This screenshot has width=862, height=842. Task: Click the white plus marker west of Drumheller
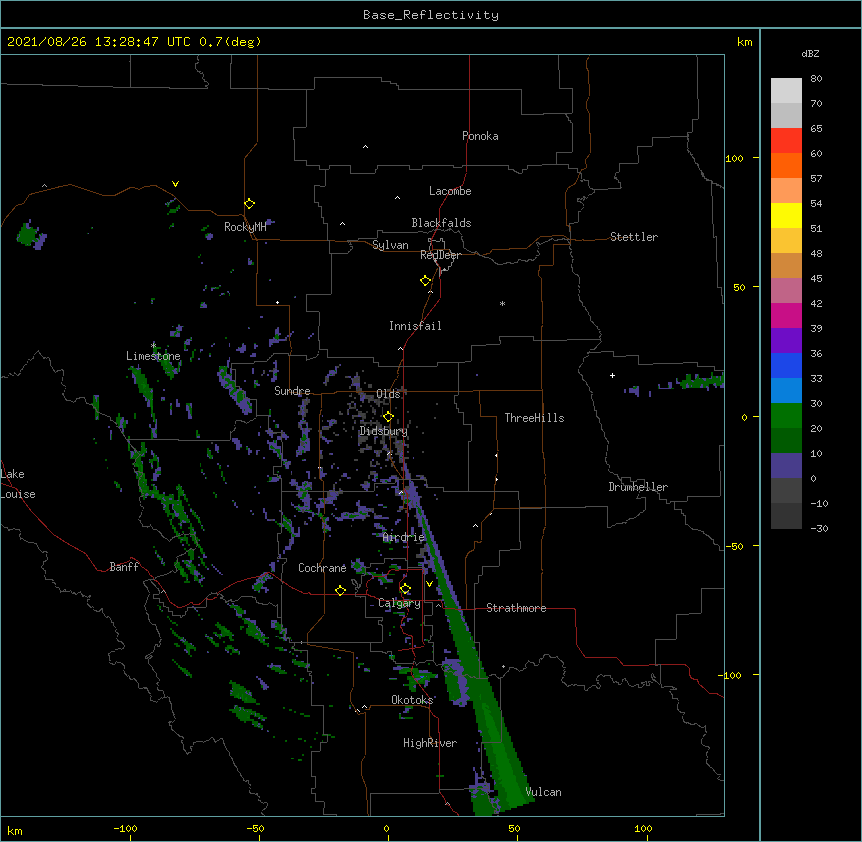pyautogui.click(x=612, y=375)
